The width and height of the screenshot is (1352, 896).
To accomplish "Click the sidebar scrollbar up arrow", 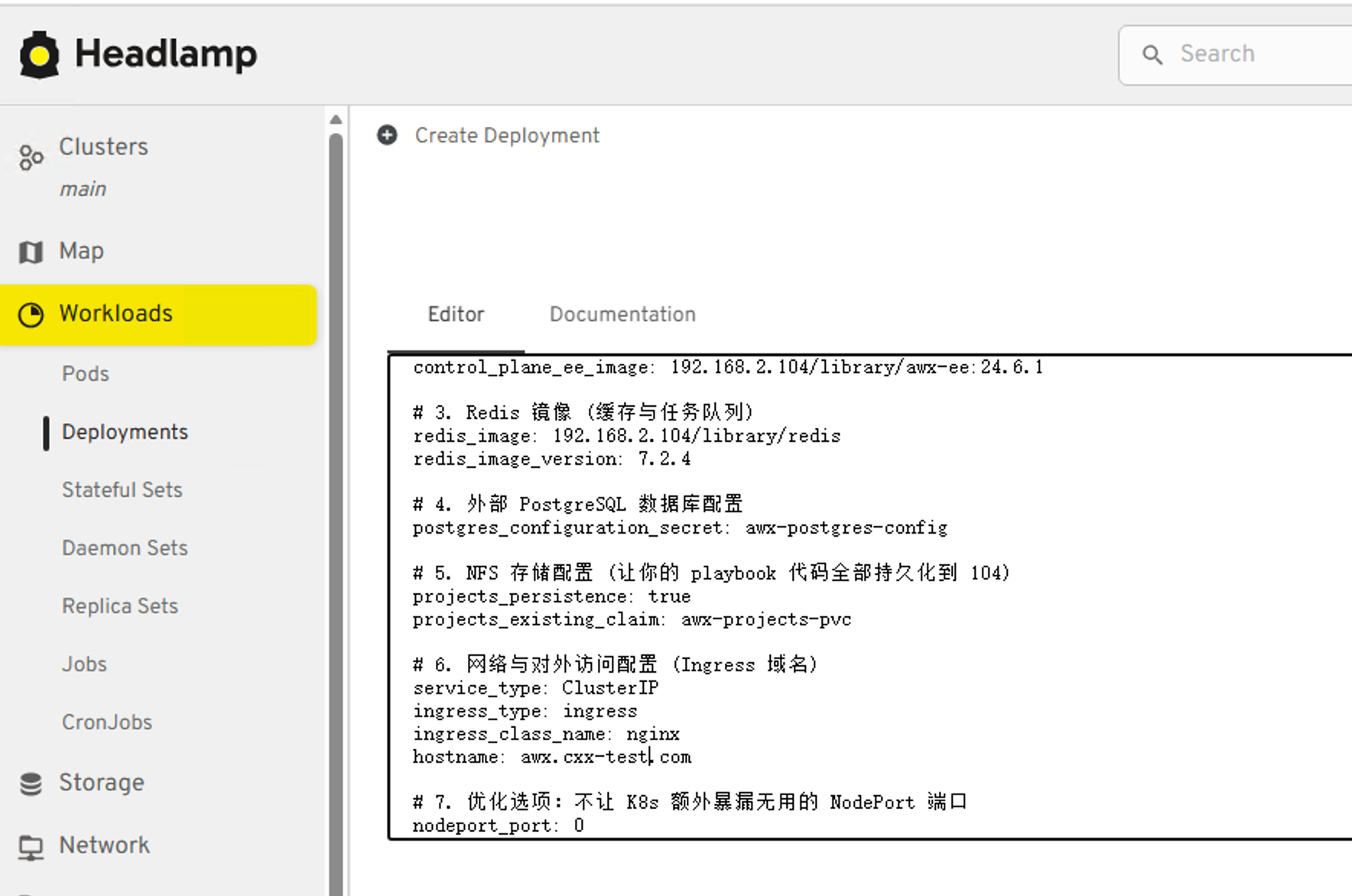I will (x=336, y=119).
